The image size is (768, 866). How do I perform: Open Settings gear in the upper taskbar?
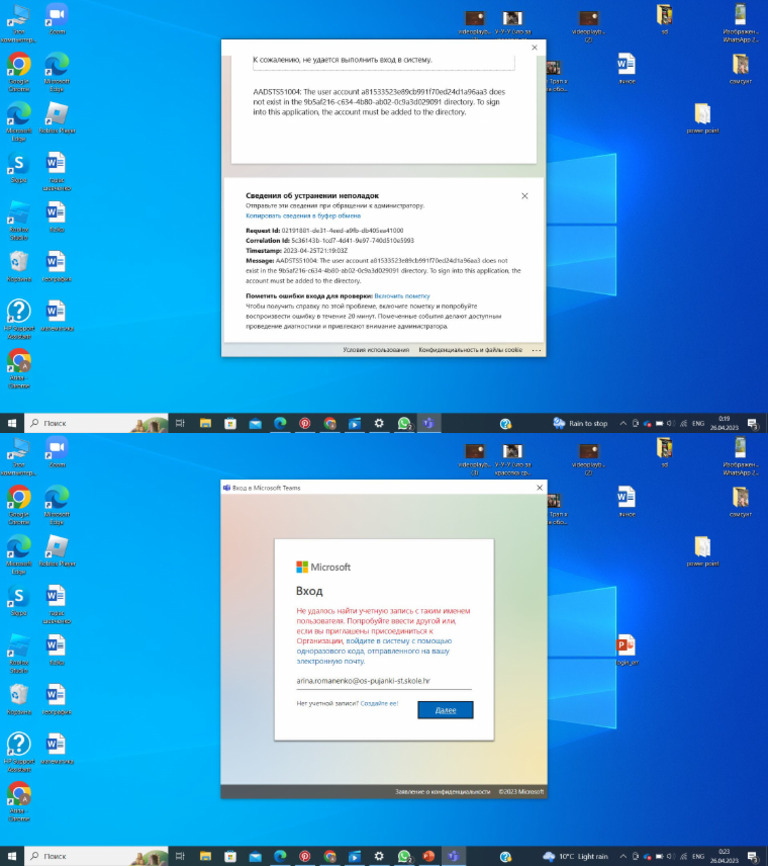379,424
